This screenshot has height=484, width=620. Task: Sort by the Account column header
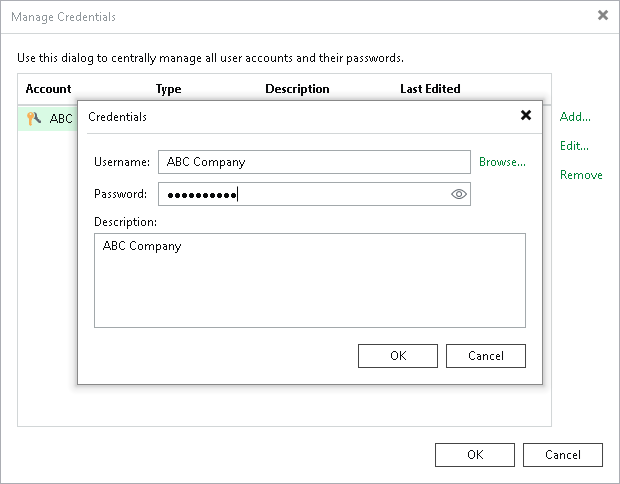(48, 89)
